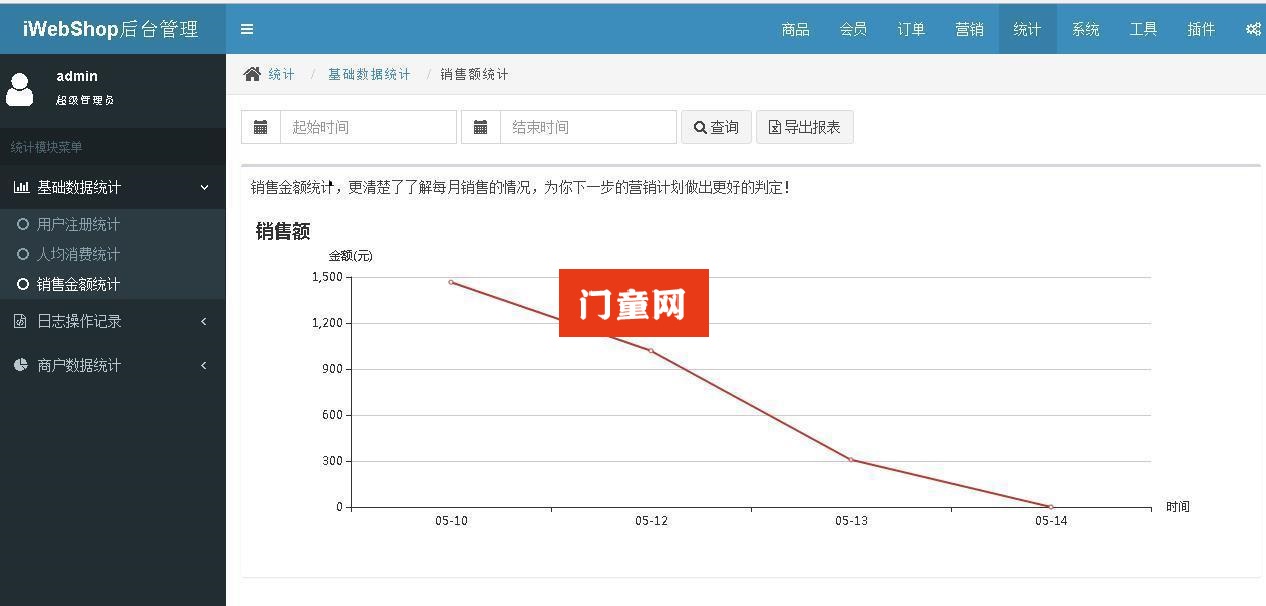1266x606 pixels.
Task: Click the 导出报表 export button
Action: pyautogui.click(x=804, y=127)
